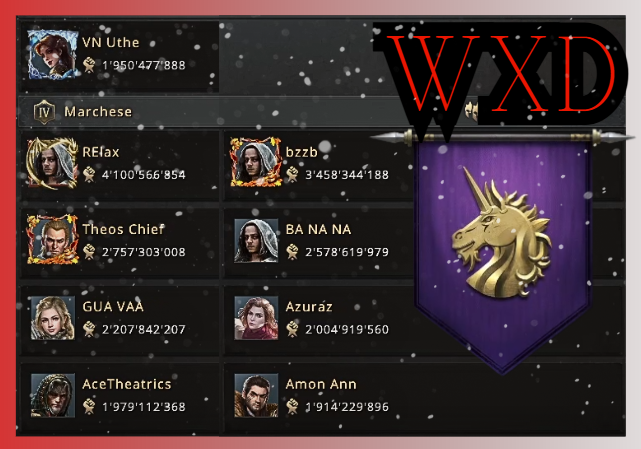Click the power fist icon under GUA VAA
Viewport: 641px width, 449px height.
click(x=89, y=329)
